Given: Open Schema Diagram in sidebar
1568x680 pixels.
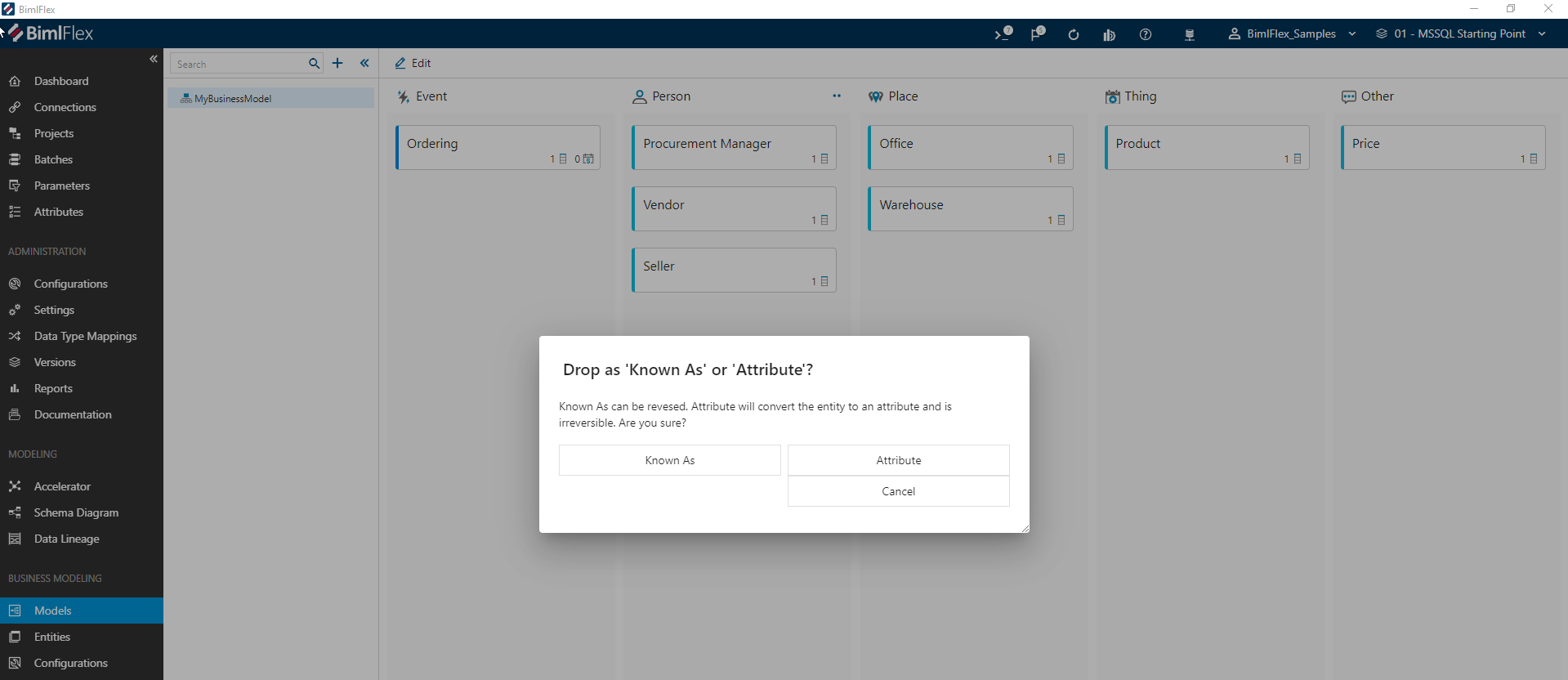Looking at the screenshot, I should pos(76,512).
